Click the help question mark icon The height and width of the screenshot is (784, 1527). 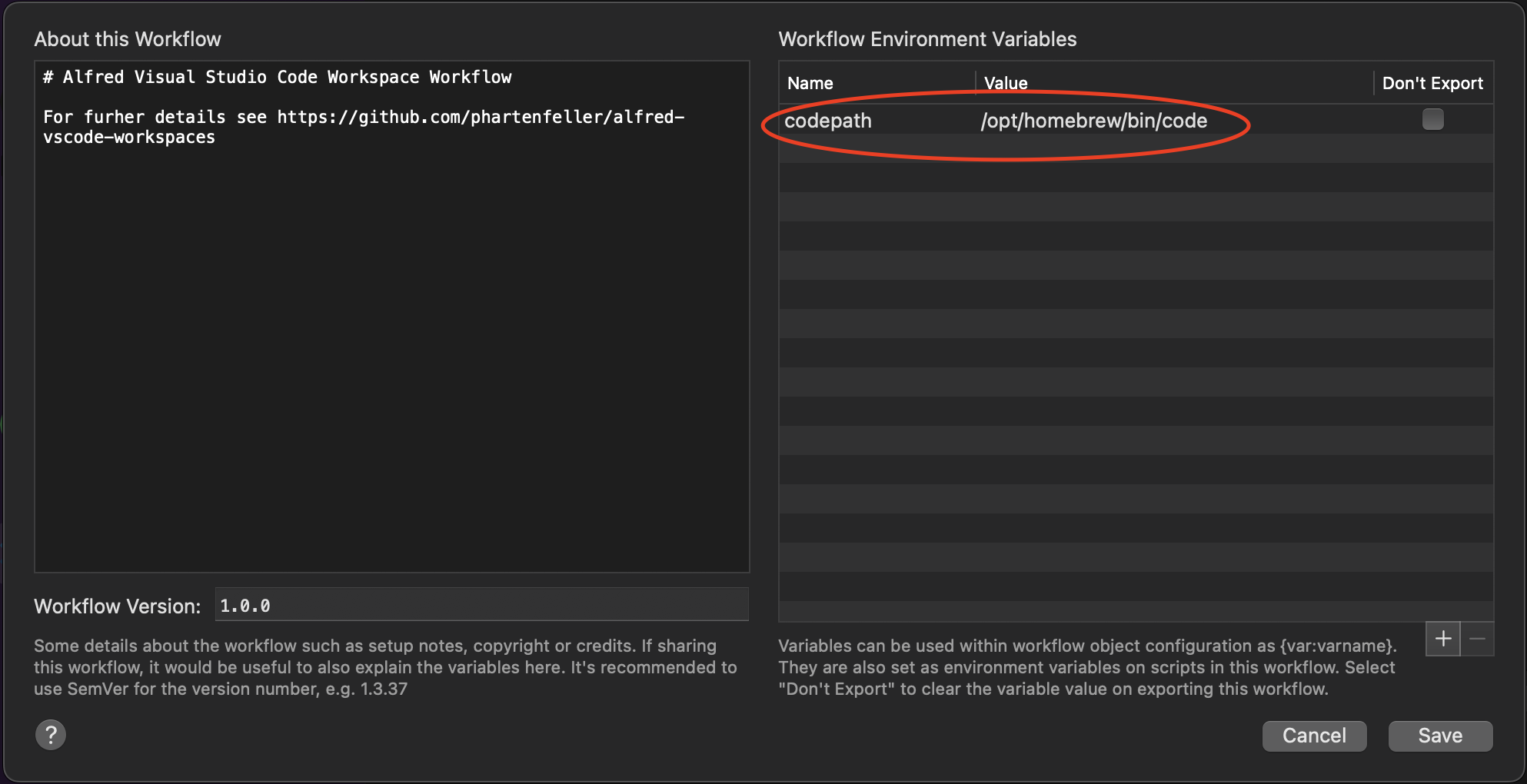pos(51,735)
